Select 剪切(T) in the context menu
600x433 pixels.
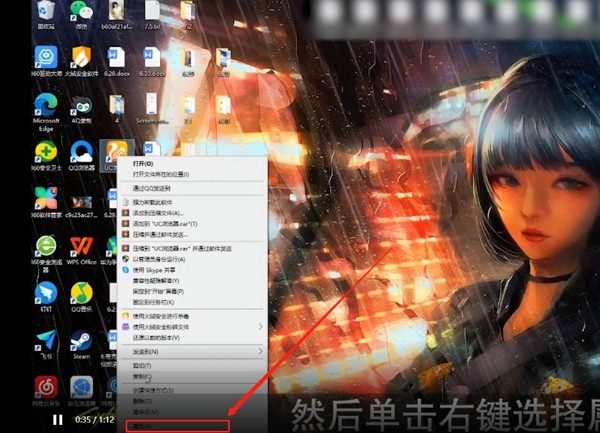pos(192,366)
